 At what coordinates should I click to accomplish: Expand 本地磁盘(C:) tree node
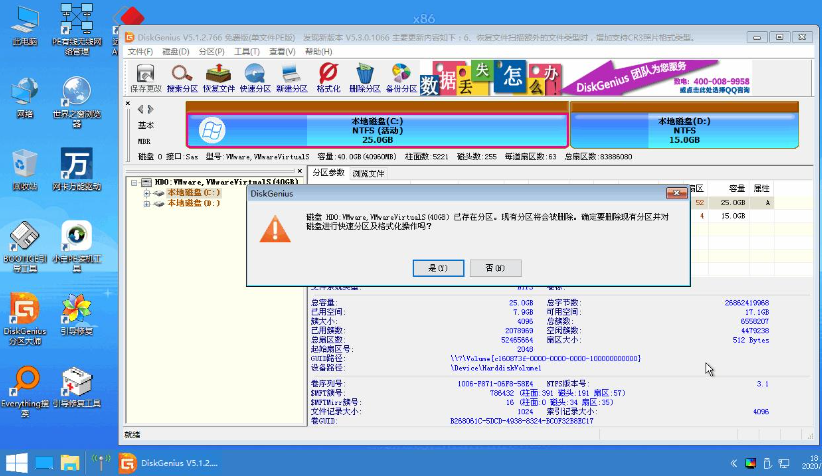coord(147,193)
